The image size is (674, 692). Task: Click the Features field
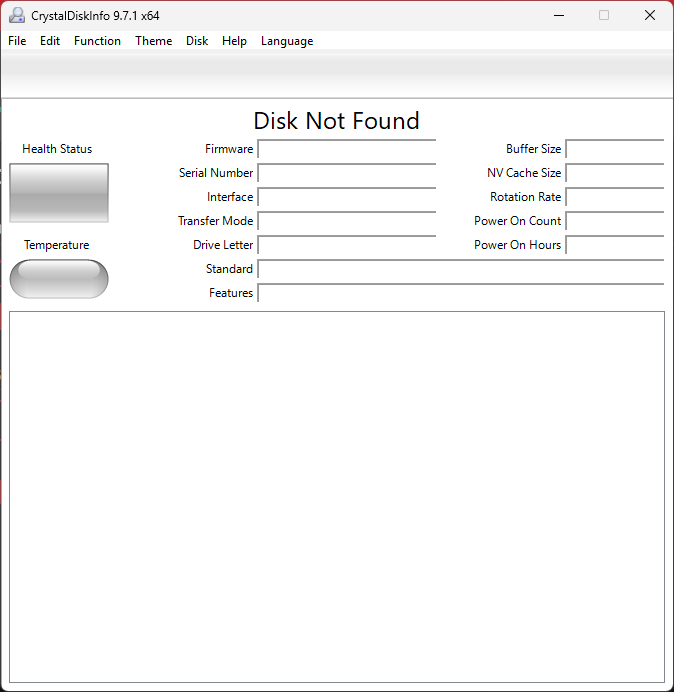(x=460, y=293)
